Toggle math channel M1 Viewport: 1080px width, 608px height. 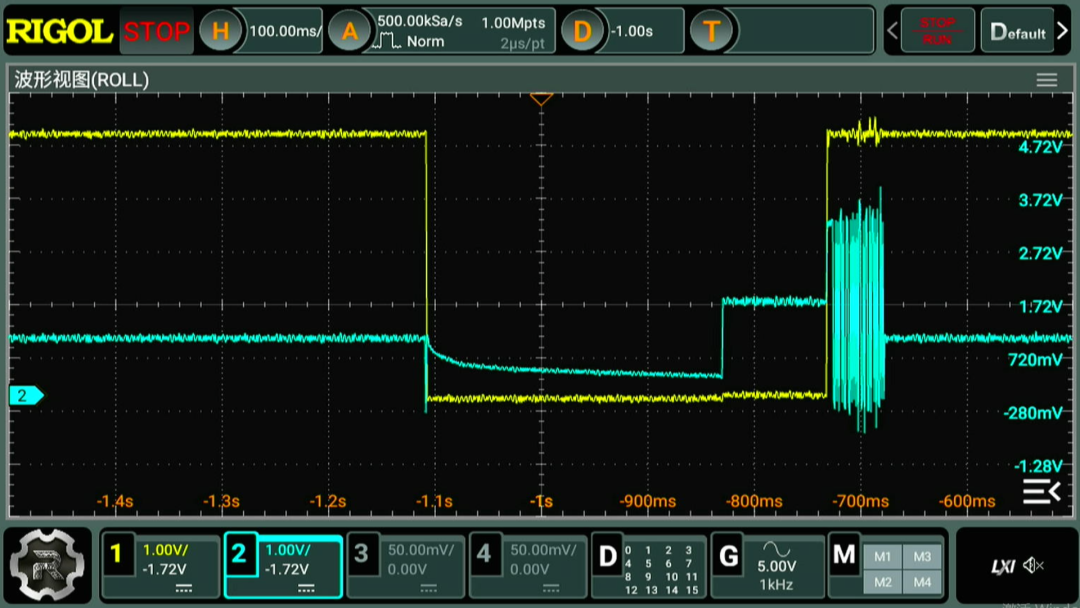(x=882, y=557)
